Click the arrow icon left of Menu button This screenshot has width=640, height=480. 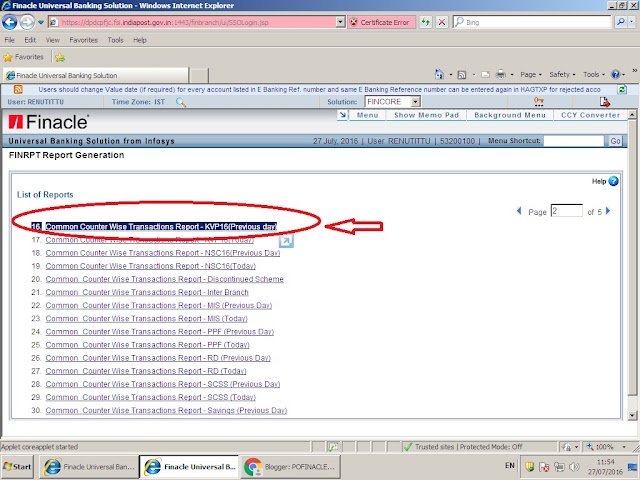pos(342,115)
